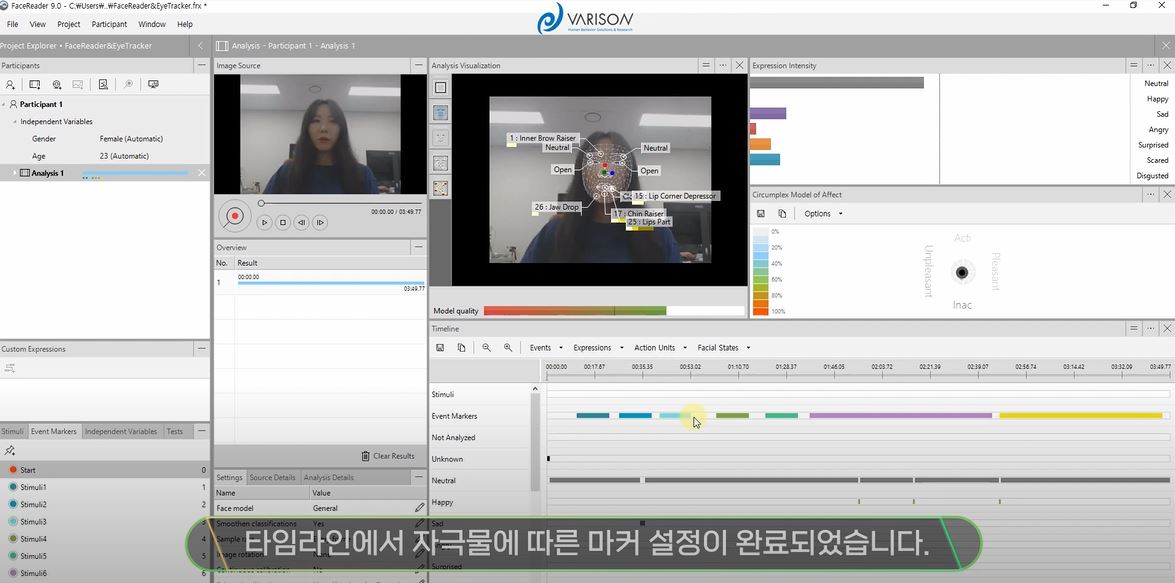Play the analysis video
Image resolution: width=1175 pixels, height=583 pixels.
click(264, 222)
